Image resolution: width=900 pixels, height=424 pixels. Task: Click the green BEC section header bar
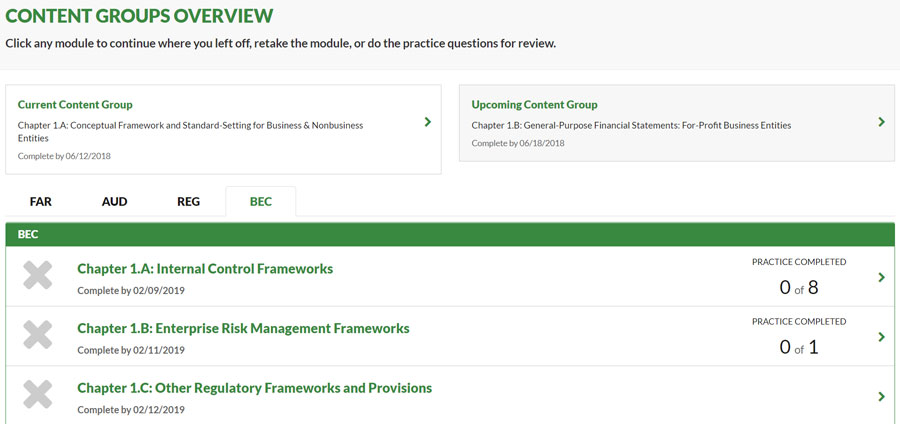[x=450, y=235]
